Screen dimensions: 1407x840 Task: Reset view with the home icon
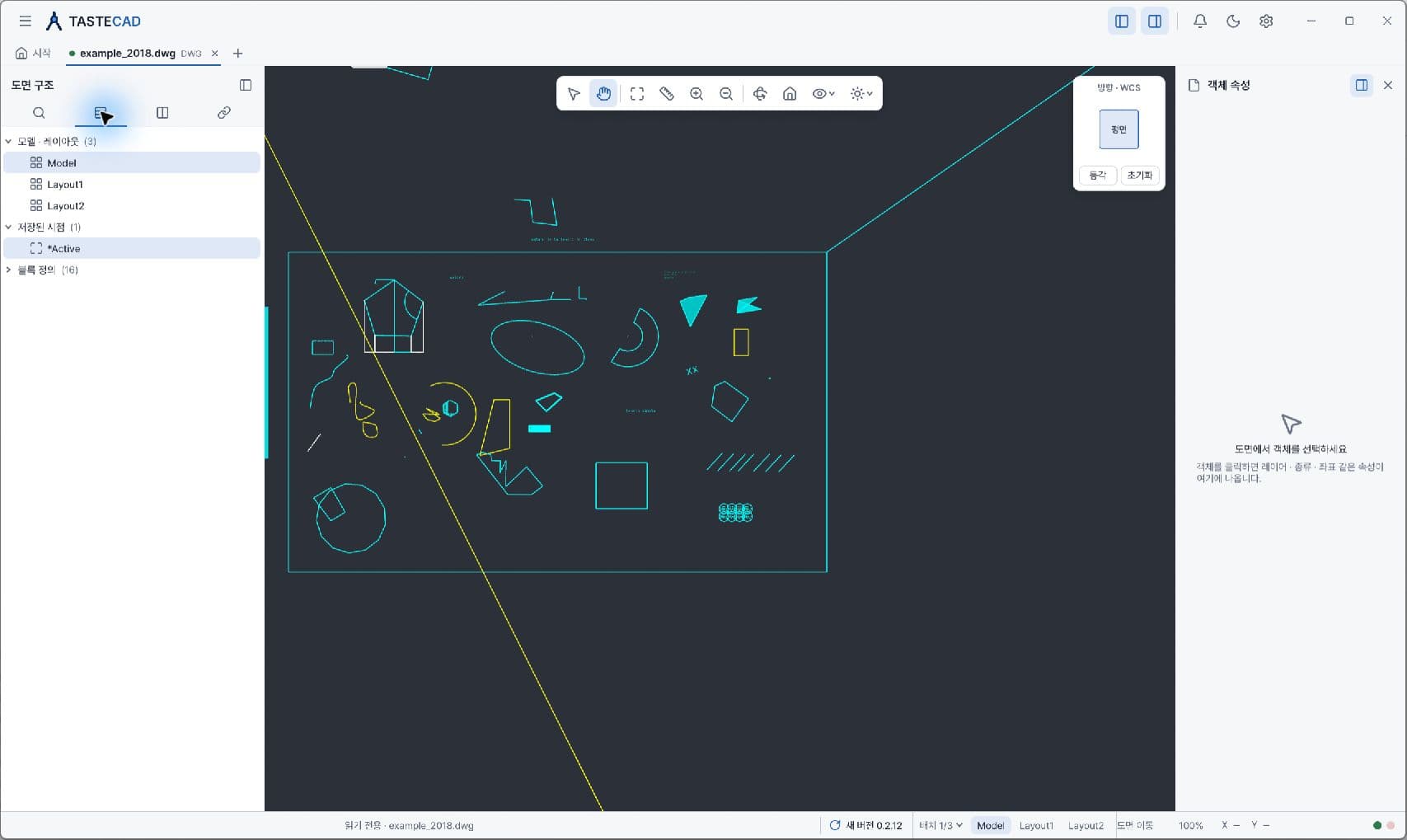click(790, 94)
